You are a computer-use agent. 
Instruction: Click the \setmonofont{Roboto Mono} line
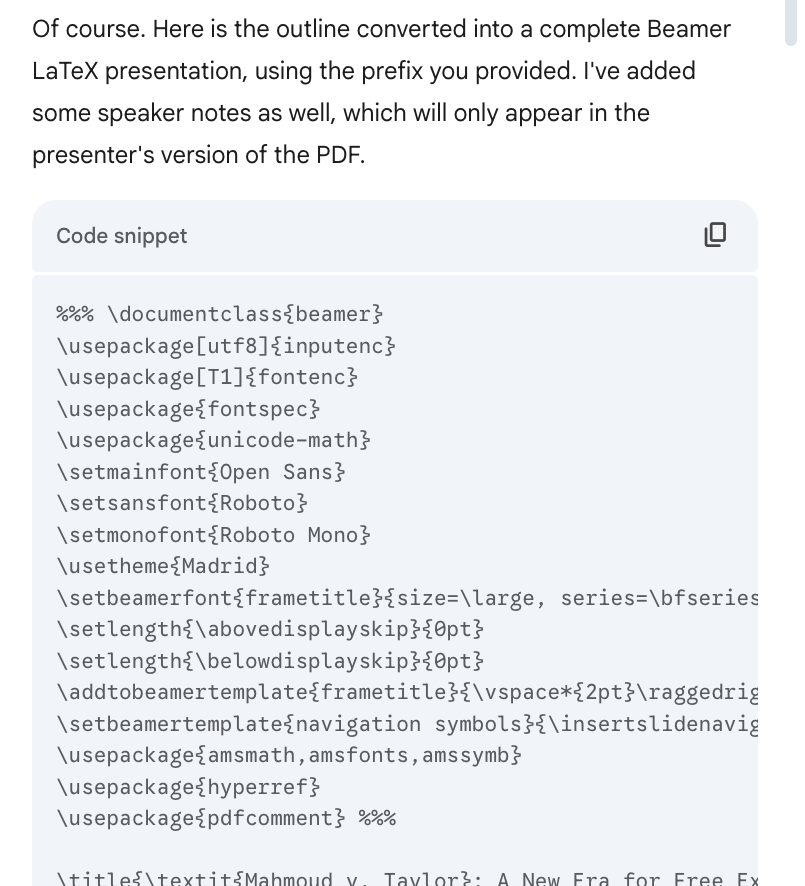[x=213, y=535]
